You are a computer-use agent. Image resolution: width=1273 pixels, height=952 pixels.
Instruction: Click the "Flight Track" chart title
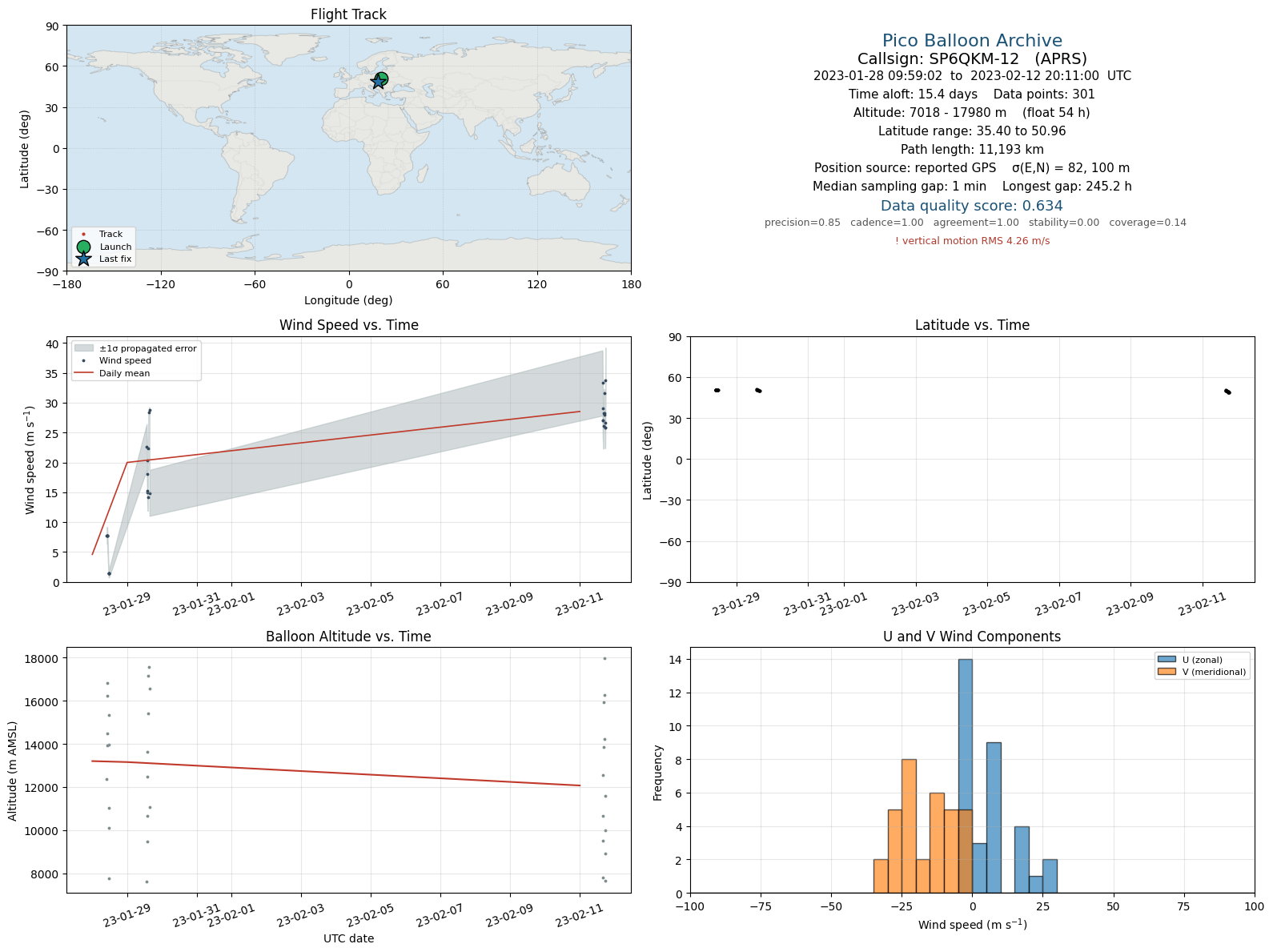[x=348, y=14]
